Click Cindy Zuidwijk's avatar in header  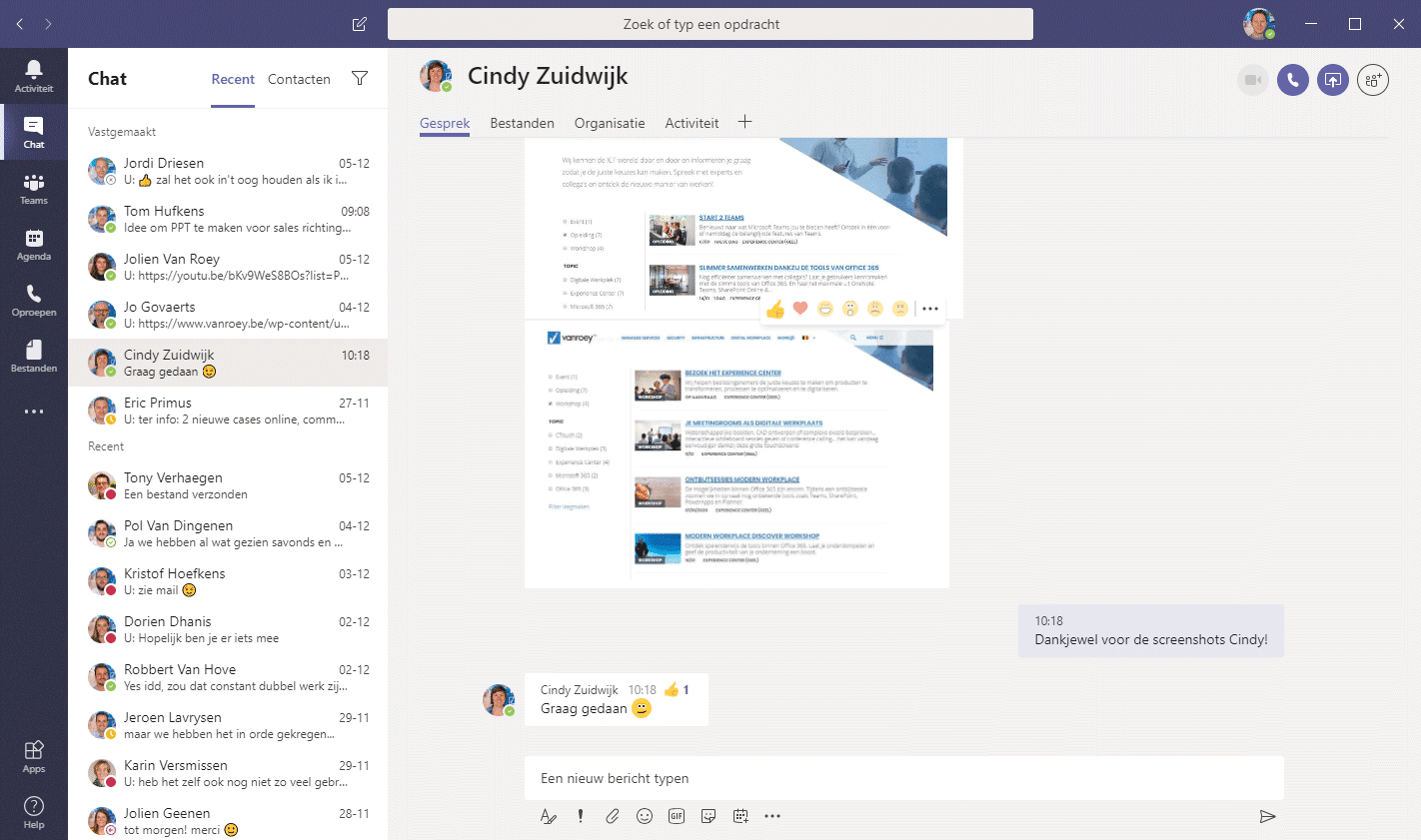(436, 76)
